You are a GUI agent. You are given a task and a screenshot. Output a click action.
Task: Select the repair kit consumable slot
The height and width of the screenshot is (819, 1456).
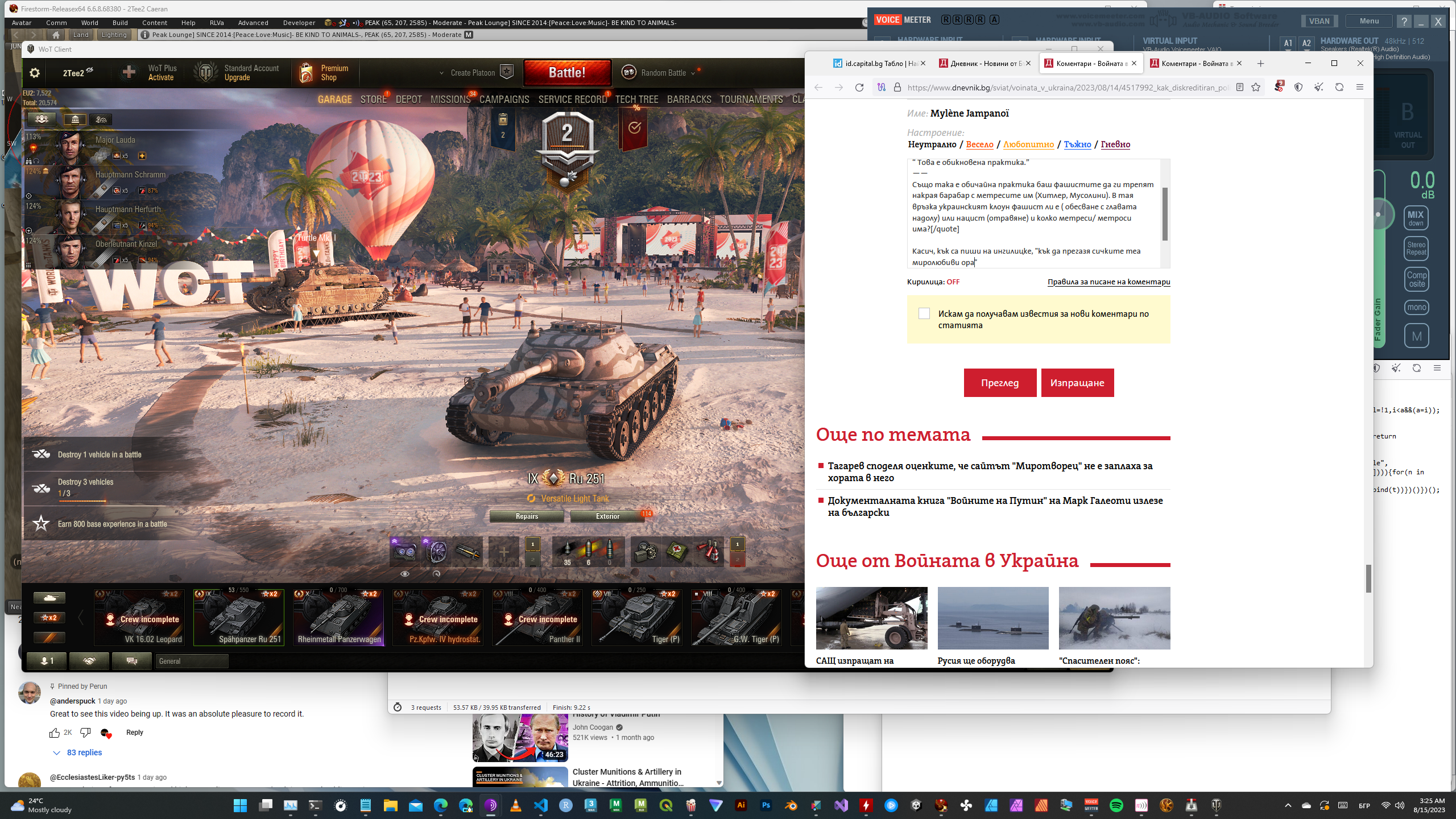click(646, 551)
